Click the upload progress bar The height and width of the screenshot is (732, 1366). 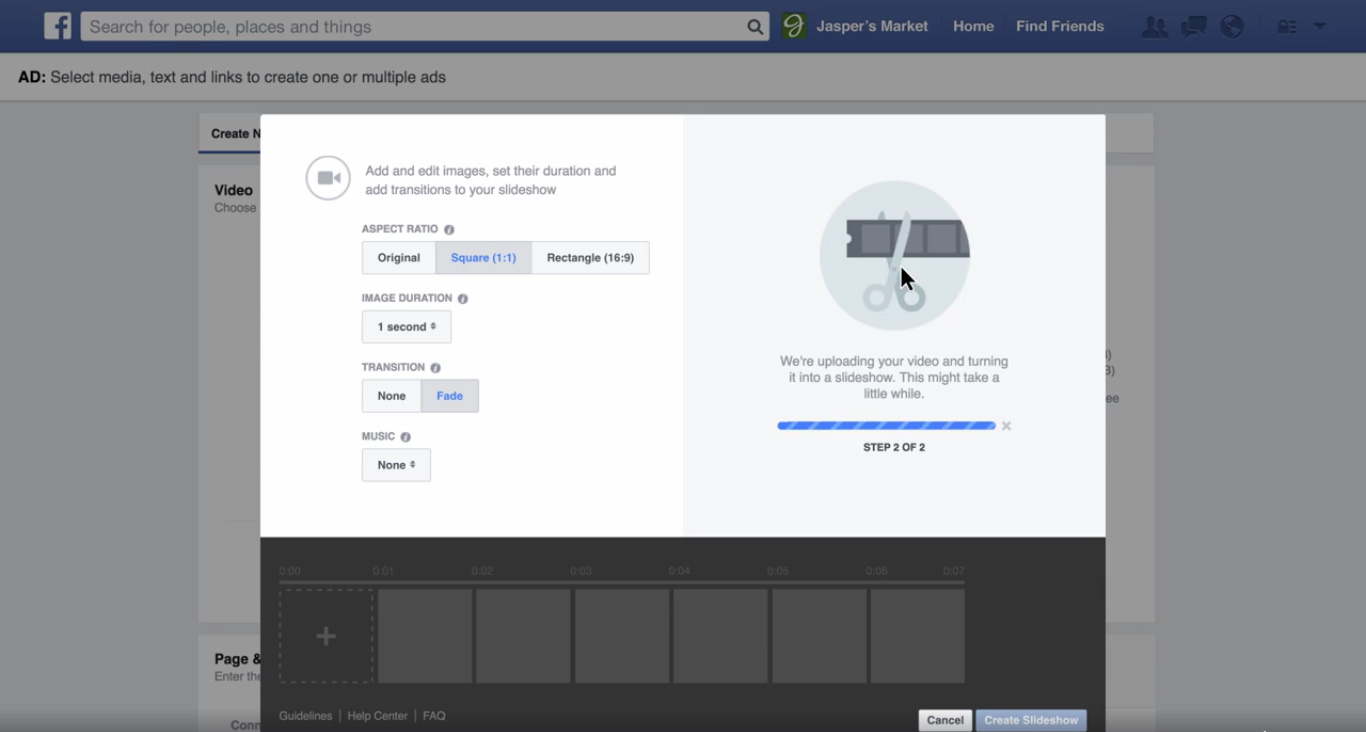click(x=886, y=426)
